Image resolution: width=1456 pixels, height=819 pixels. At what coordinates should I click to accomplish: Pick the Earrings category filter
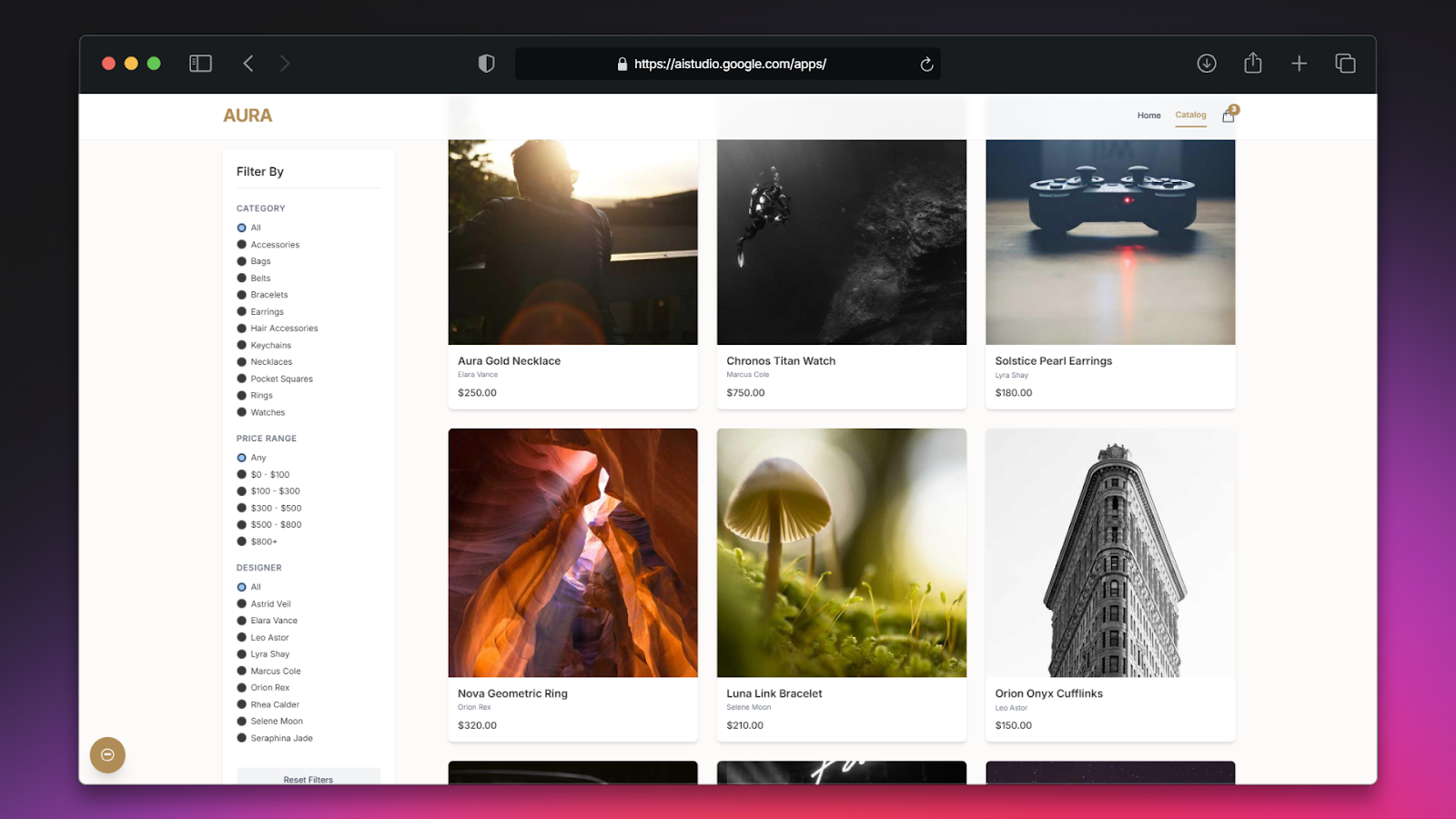pos(242,312)
